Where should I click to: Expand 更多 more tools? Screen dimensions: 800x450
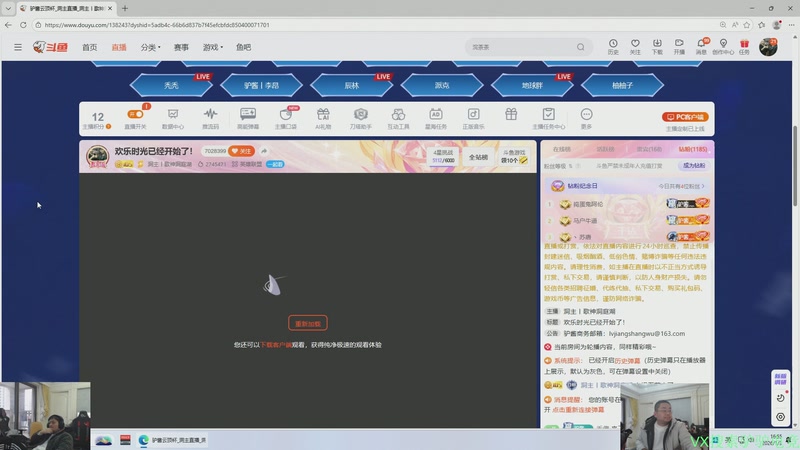pyautogui.click(x=586, y=119)
